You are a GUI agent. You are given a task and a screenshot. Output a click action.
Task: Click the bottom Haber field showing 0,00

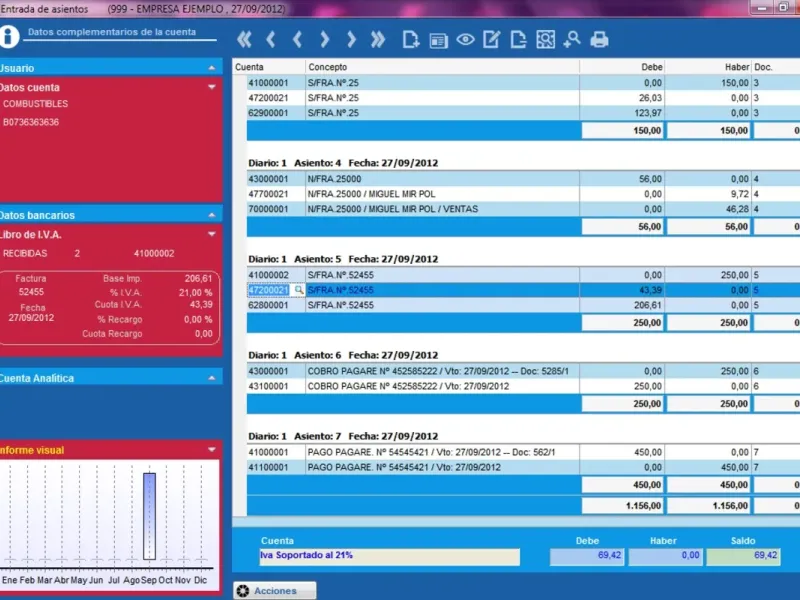[x=665, y=556]
